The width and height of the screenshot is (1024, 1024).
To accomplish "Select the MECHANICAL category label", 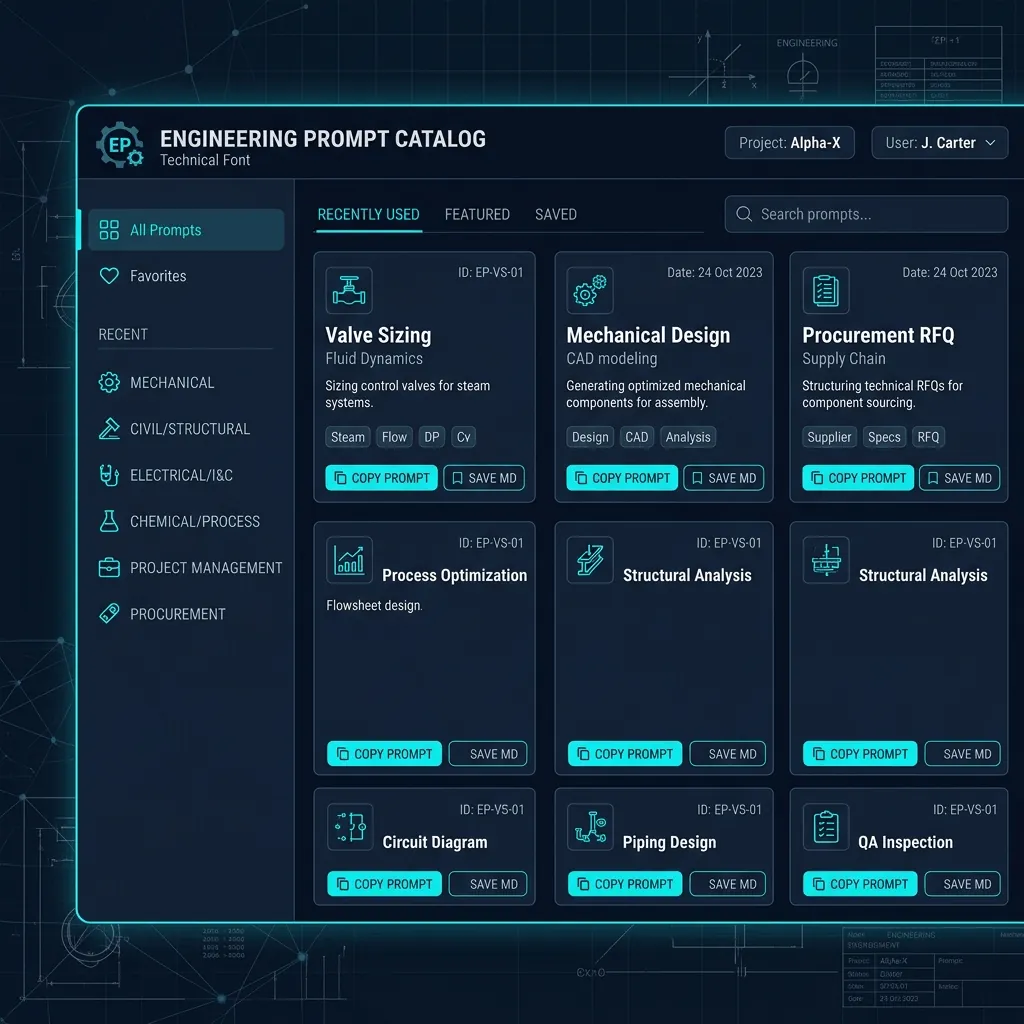I will point(172,383).
